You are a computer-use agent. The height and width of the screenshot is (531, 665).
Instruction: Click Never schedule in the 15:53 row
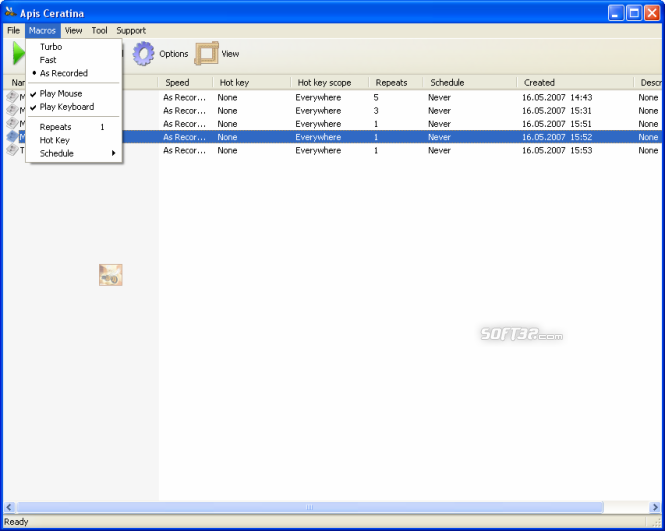coord(439,150)
